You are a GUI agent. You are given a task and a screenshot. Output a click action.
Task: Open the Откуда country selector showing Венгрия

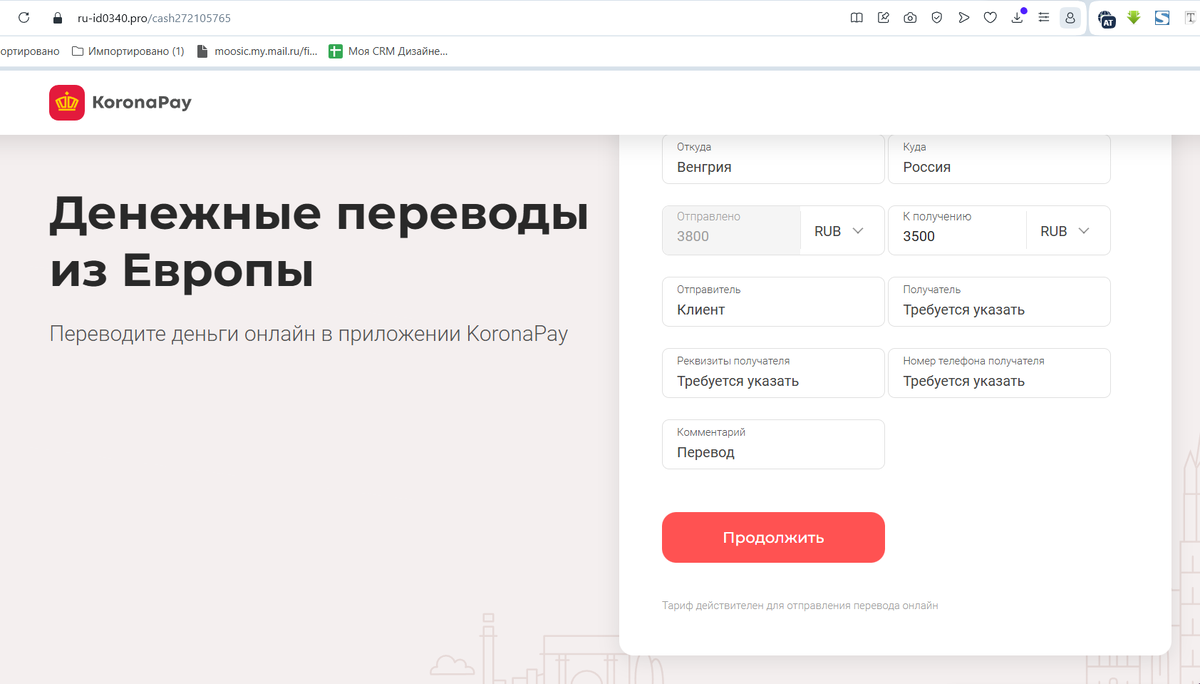772,159
